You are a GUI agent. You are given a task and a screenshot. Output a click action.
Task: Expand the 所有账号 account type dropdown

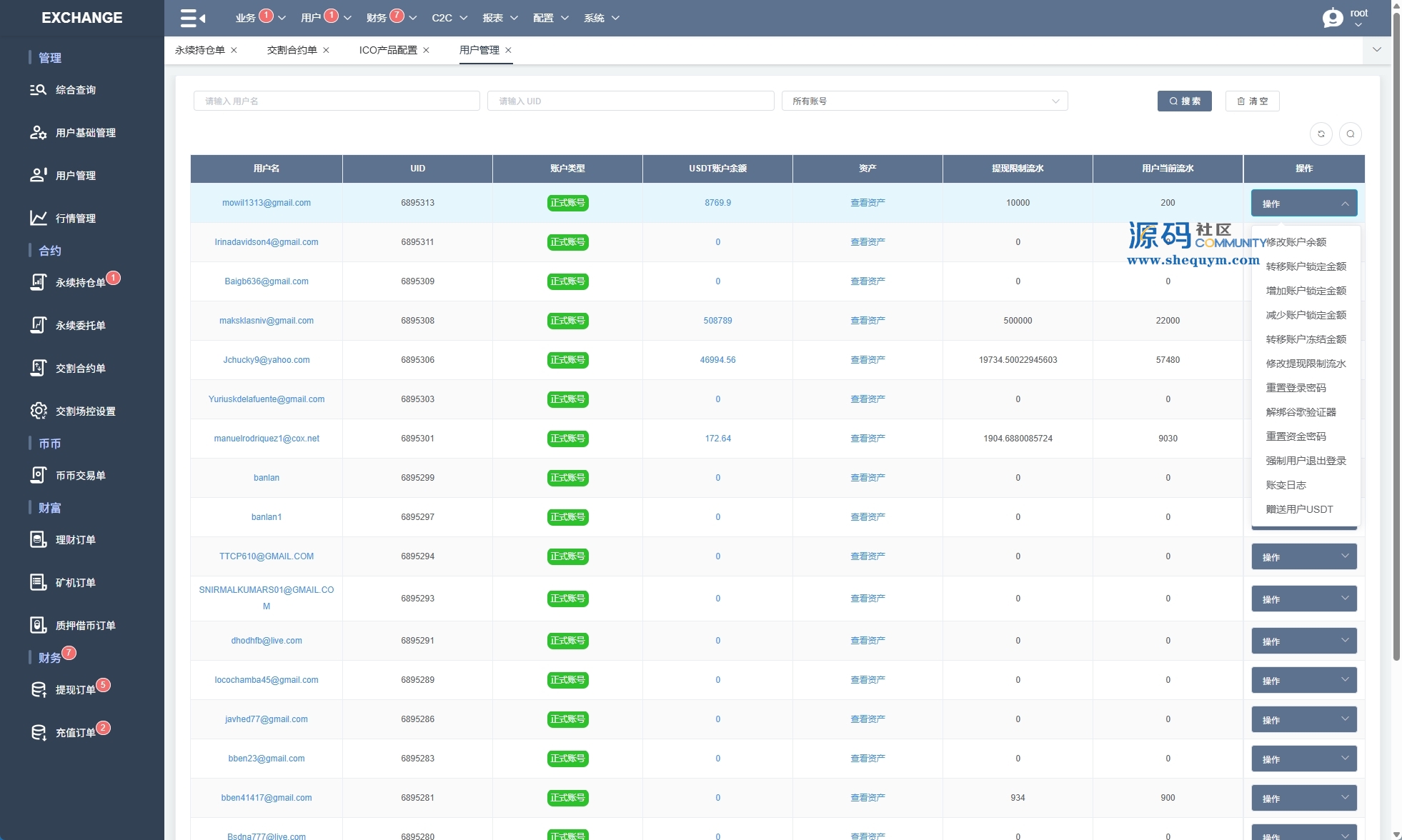coord(924,101)
